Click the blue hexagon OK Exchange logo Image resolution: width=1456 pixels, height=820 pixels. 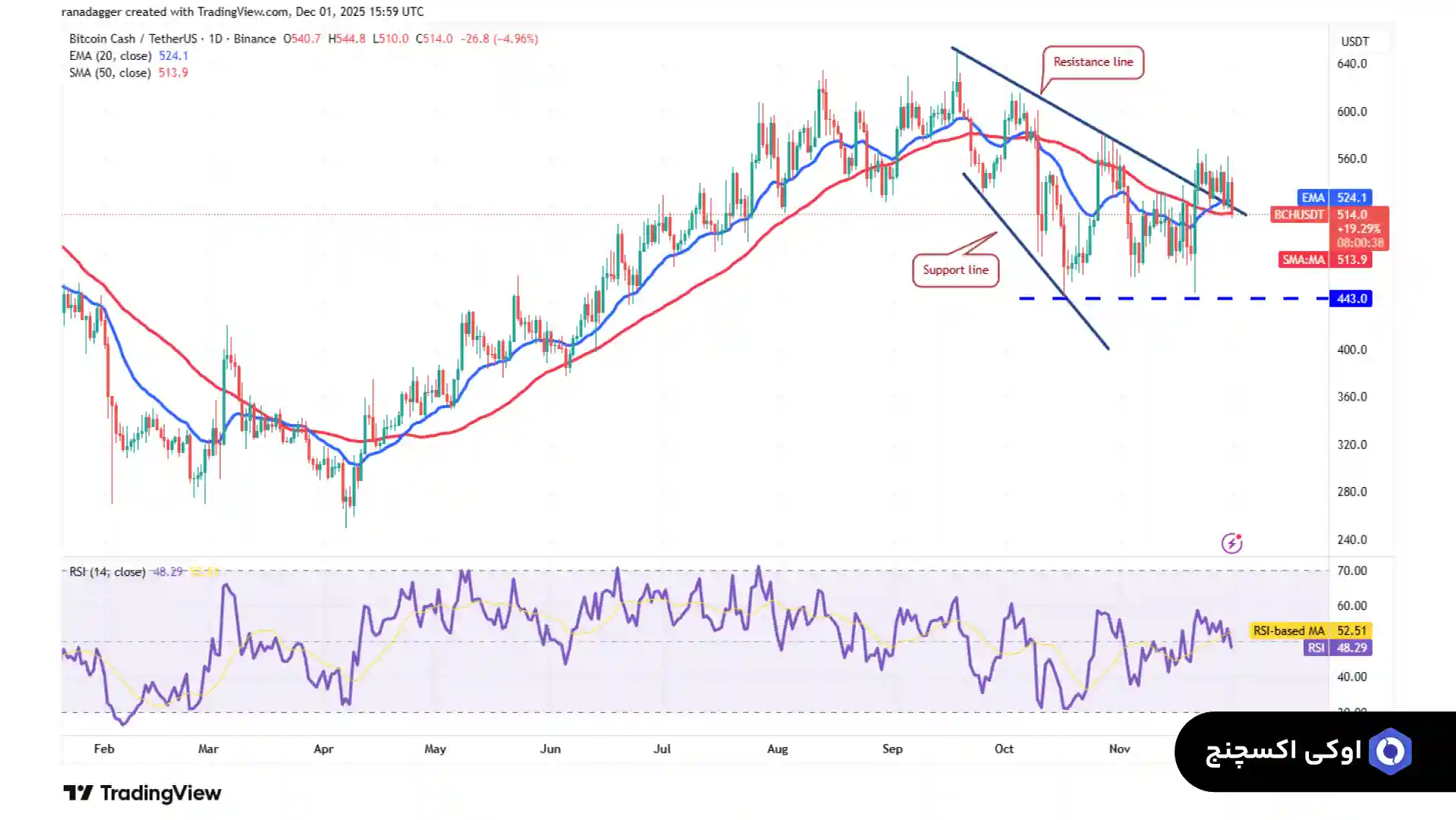[1390, 751]
